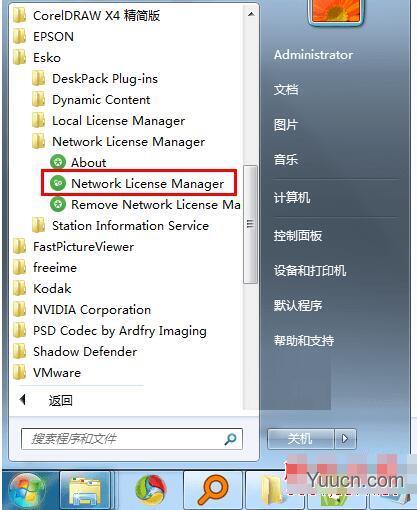Click the search magnifier in search box
The width and height of the screenshot is (417, 510).
pyautogui.click(x=230, y=439)
